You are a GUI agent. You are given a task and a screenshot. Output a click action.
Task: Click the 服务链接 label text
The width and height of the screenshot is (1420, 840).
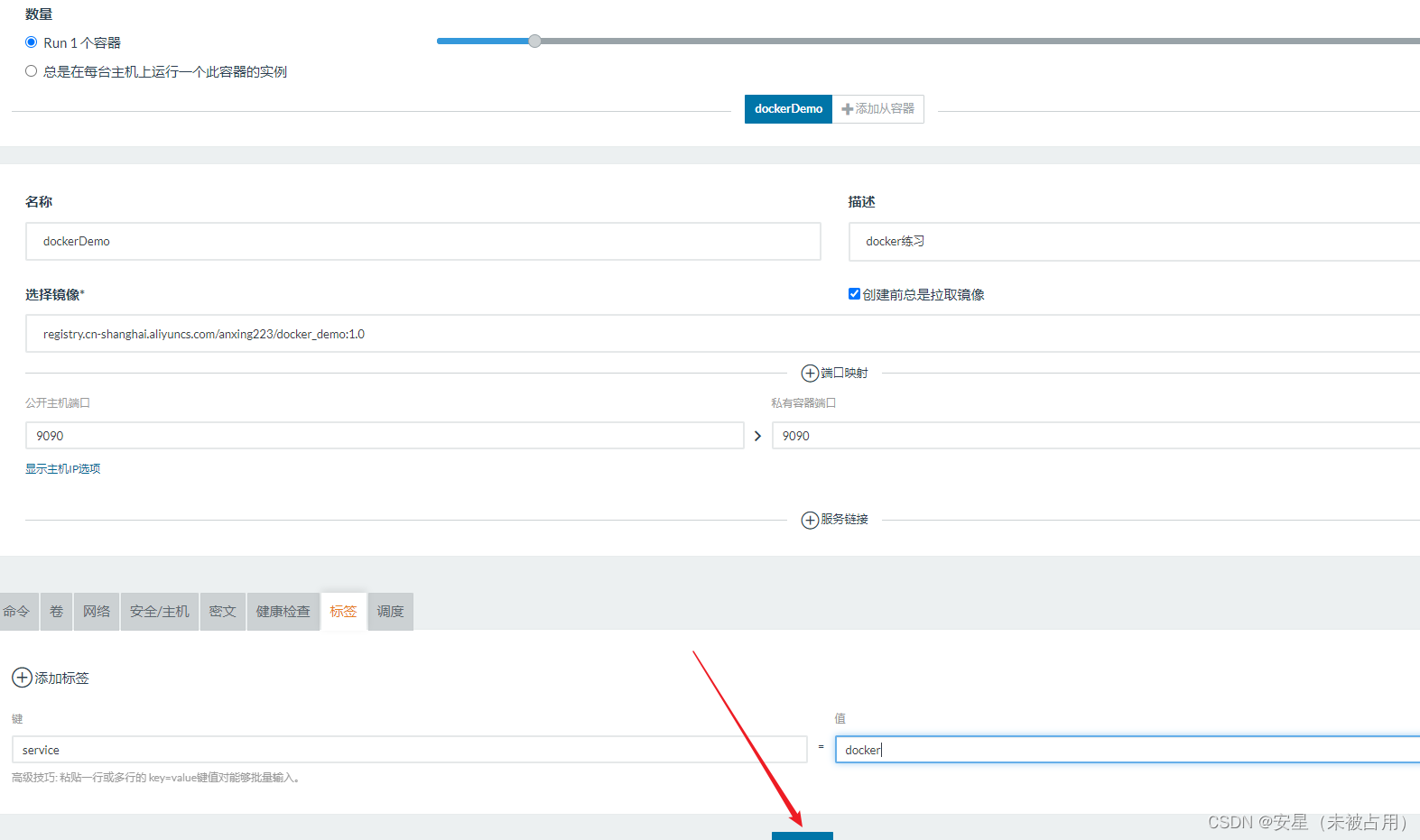click(845, 520)
